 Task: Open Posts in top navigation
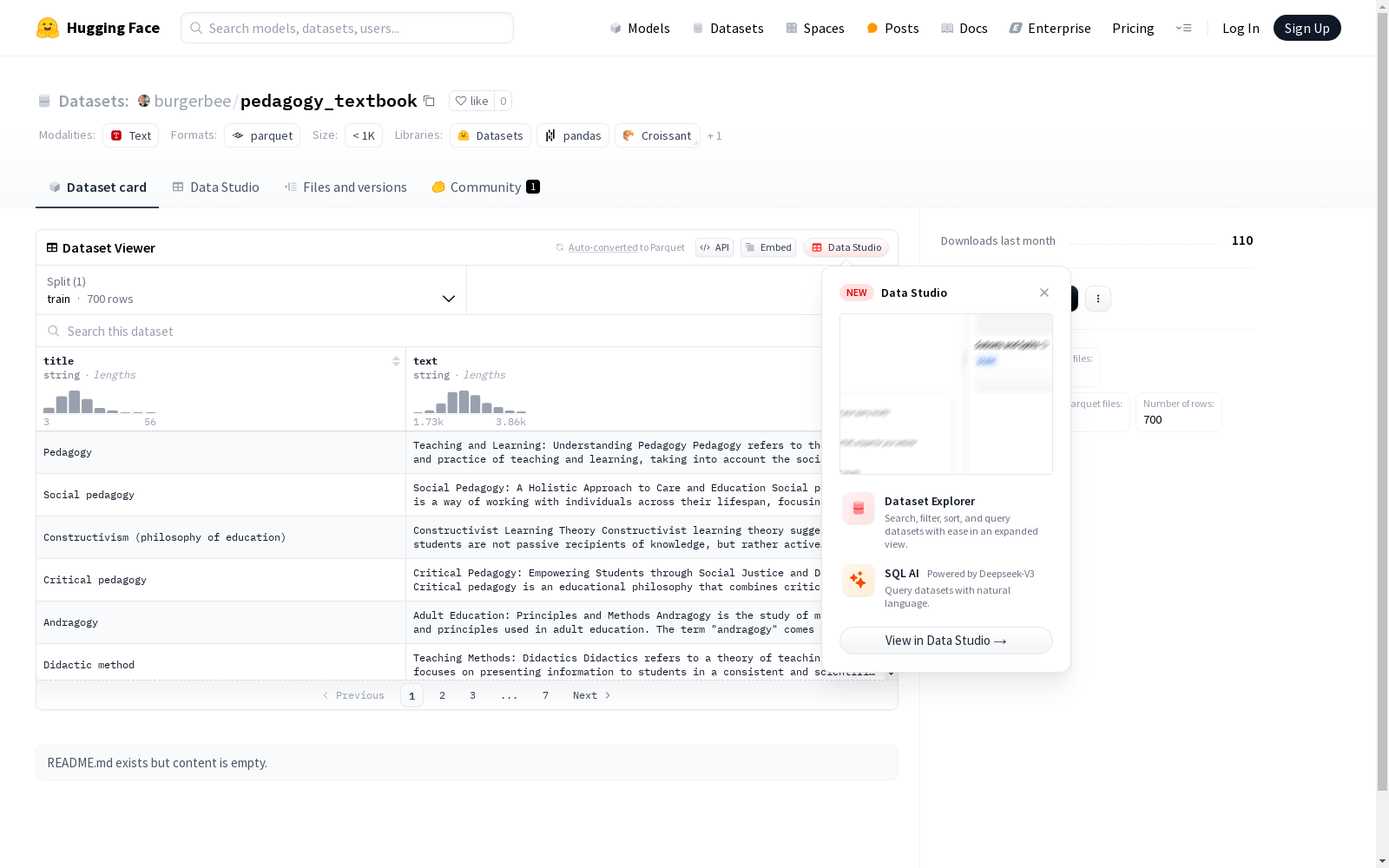click(892, 28)
